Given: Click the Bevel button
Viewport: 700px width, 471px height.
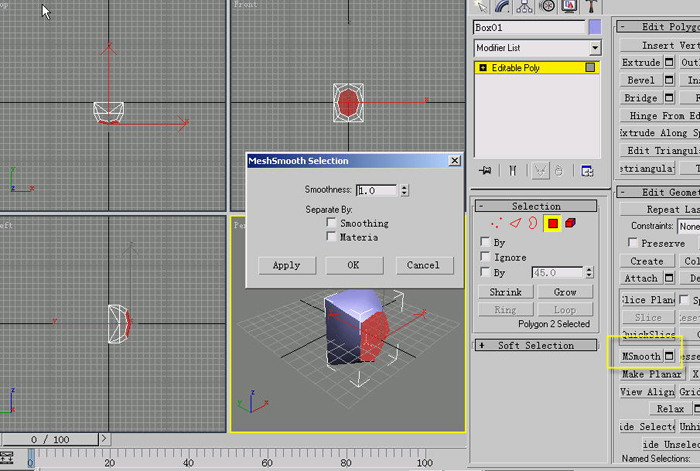Looking at the screenshot, I should [641, 80].
